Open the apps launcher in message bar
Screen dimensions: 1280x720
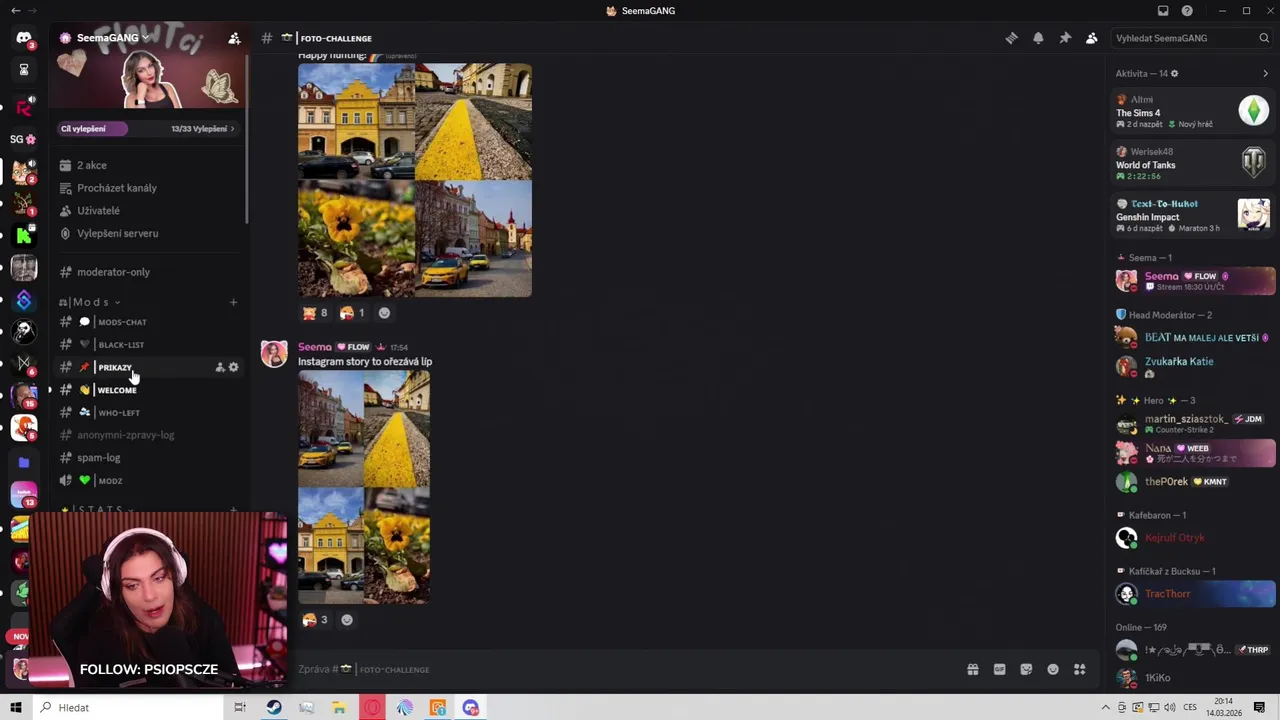pos(1080,669)
